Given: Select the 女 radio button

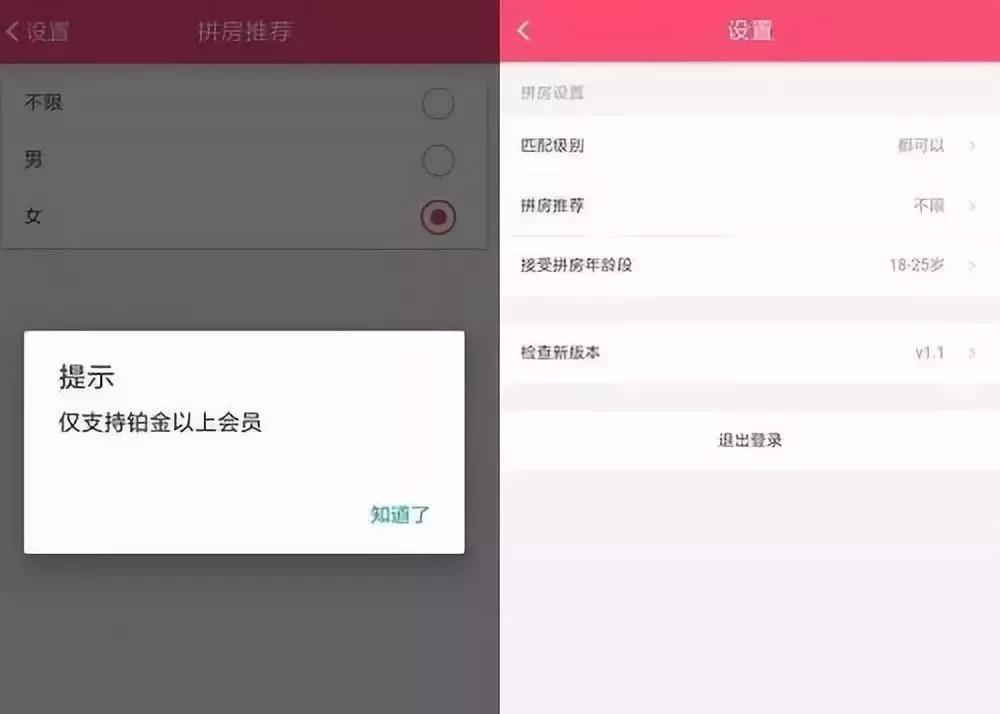Looking at the screenshot, I should coord(438,217).
